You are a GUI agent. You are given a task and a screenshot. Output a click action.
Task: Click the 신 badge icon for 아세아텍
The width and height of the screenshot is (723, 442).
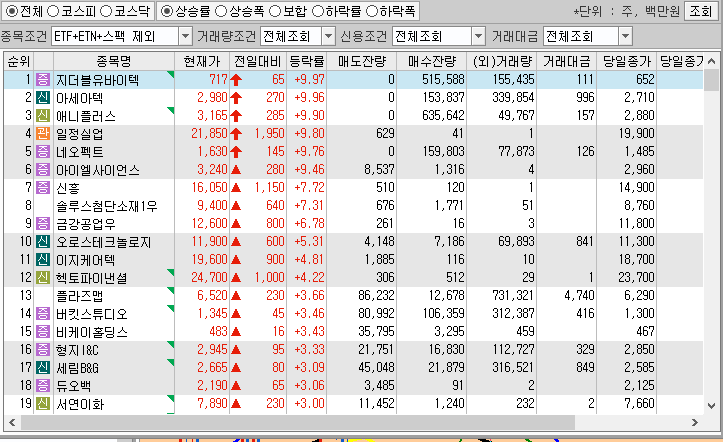[x=43, y=97]
